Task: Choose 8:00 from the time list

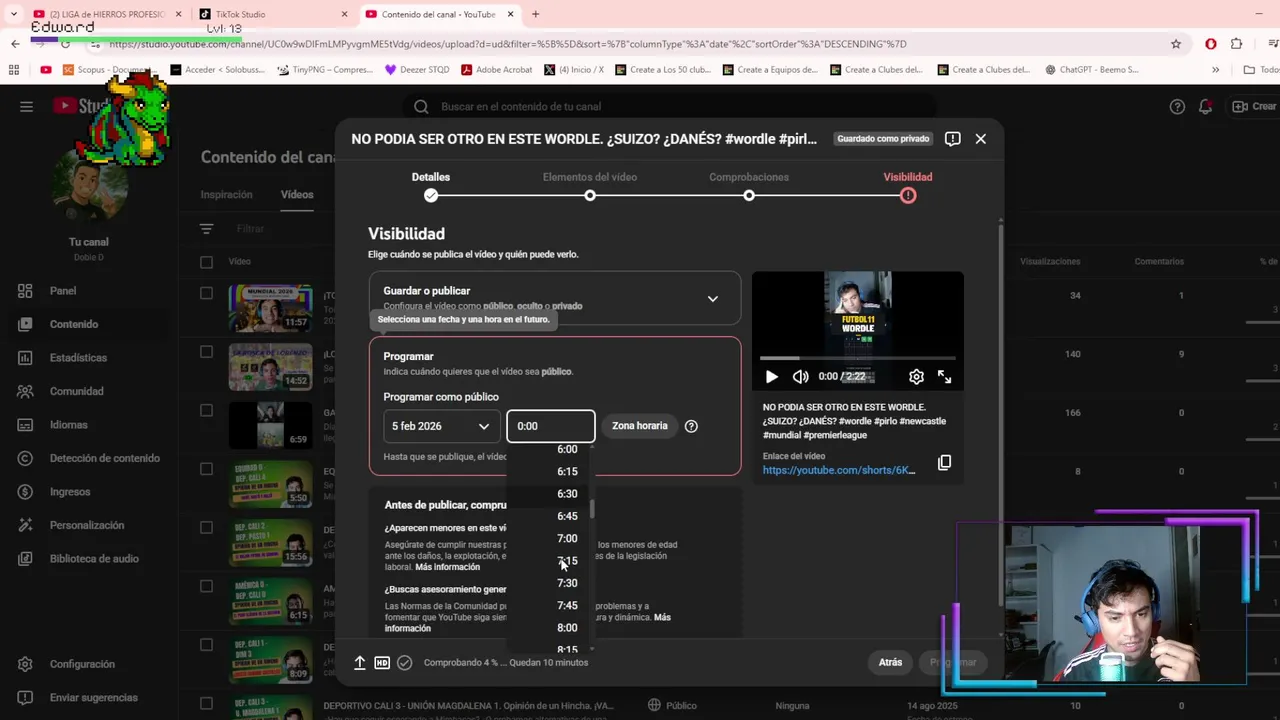Action: 567,628
